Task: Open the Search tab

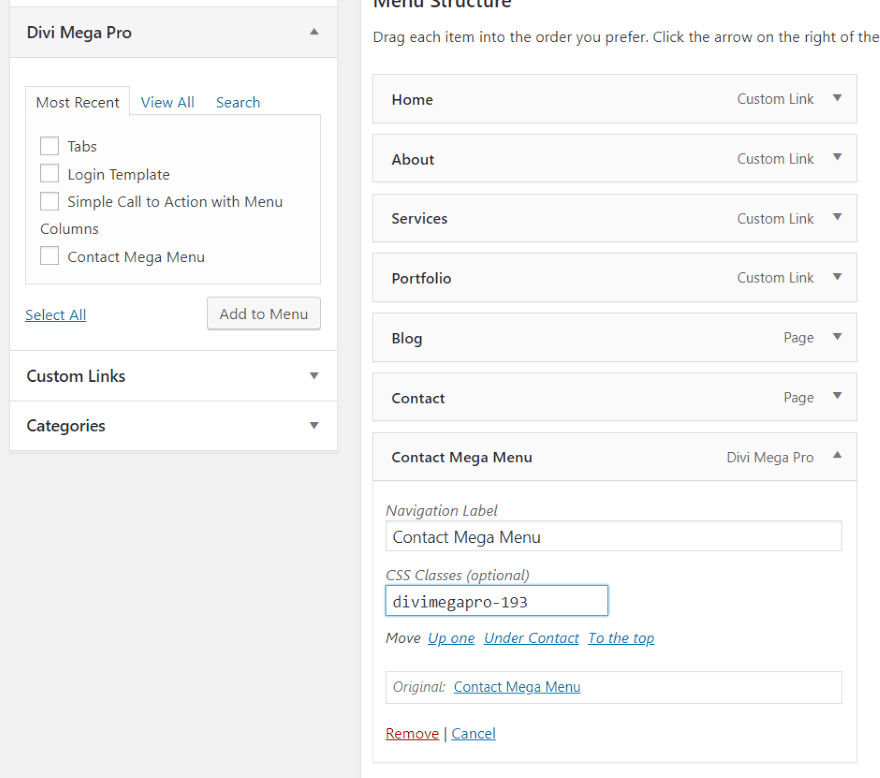Action: click(238, 102)
